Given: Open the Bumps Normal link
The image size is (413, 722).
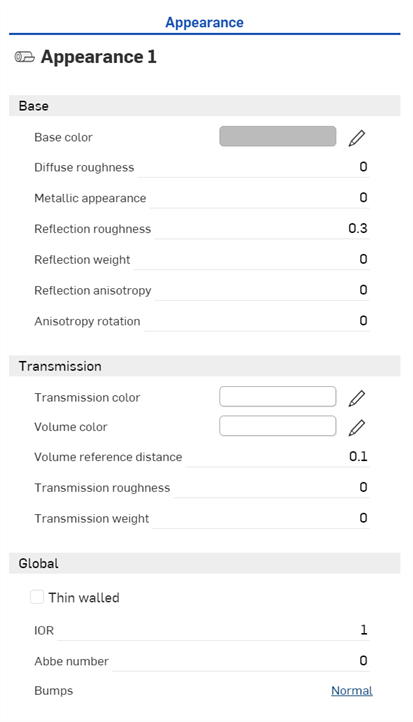Looking at the screenshot, I should coord(352,691).
